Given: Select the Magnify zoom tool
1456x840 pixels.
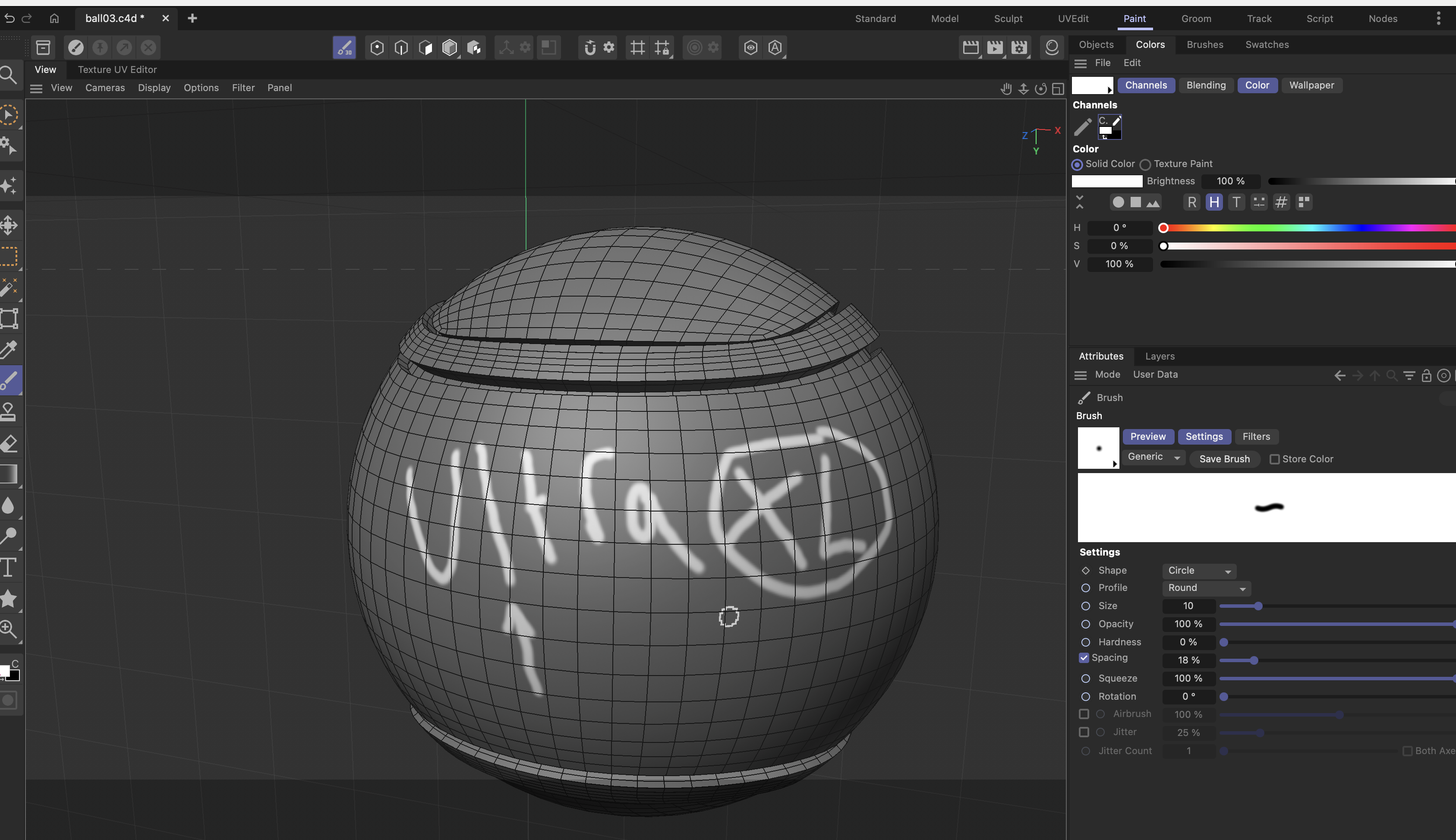Looking at the screenshot, I should (x=9, y=629).
